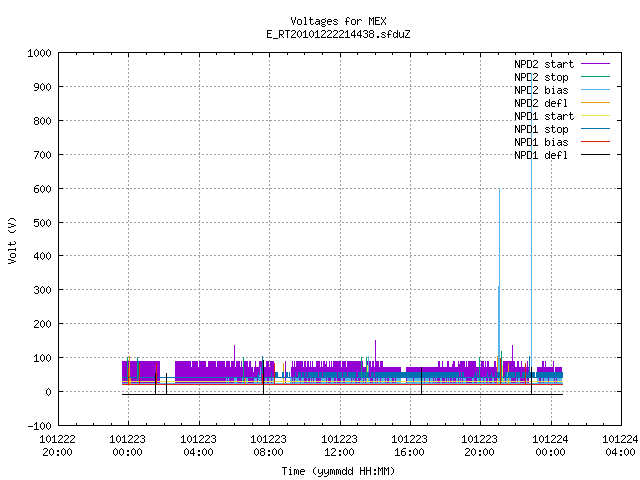Click the 0 y-axis tick label

click(x=48, y=392)
